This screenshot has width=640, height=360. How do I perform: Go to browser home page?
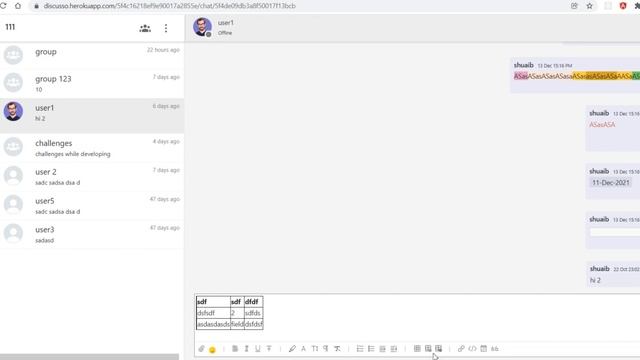click(18, 6)
